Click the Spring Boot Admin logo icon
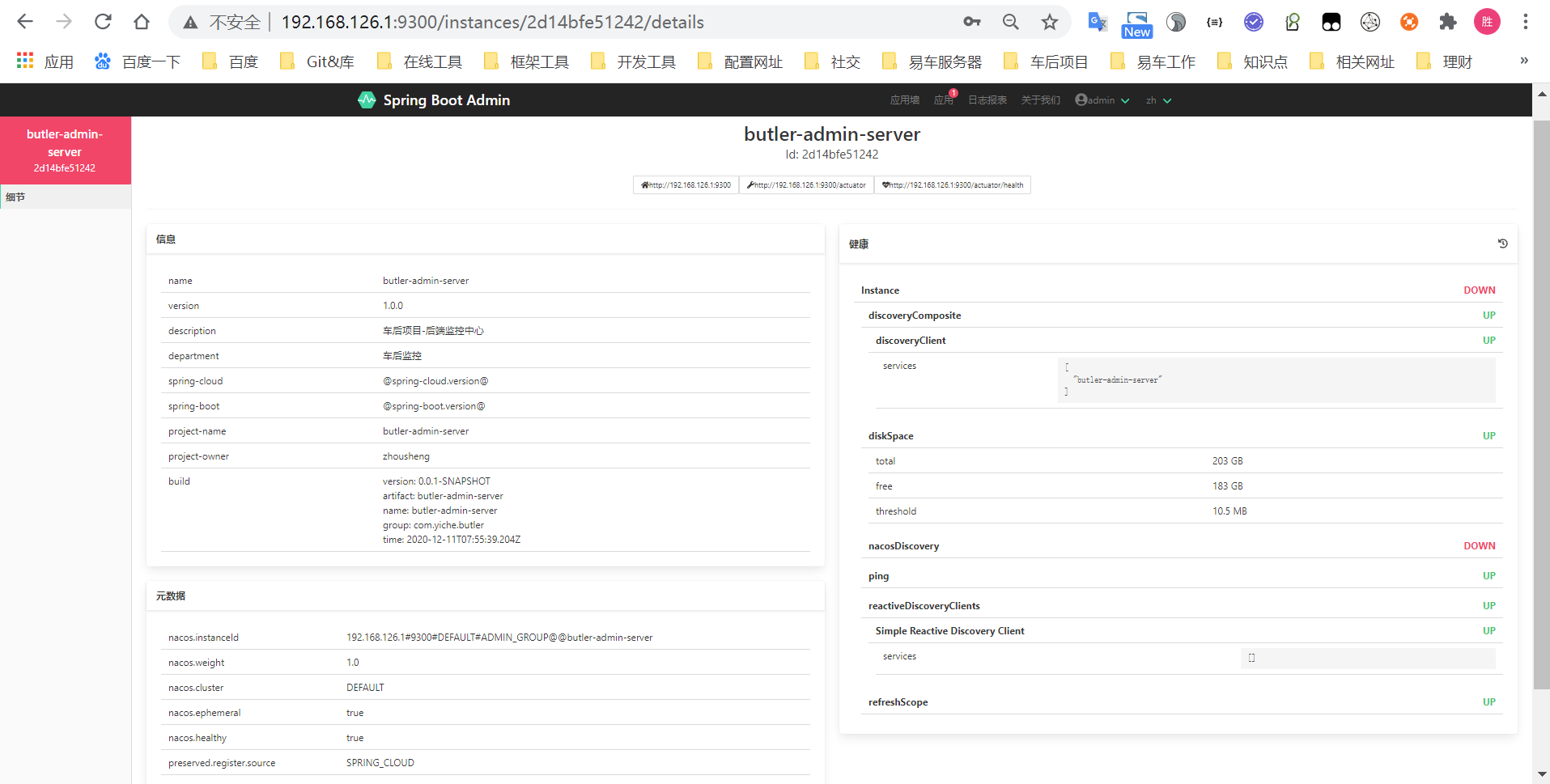The image size is (1550, 784). pos(367,100)
